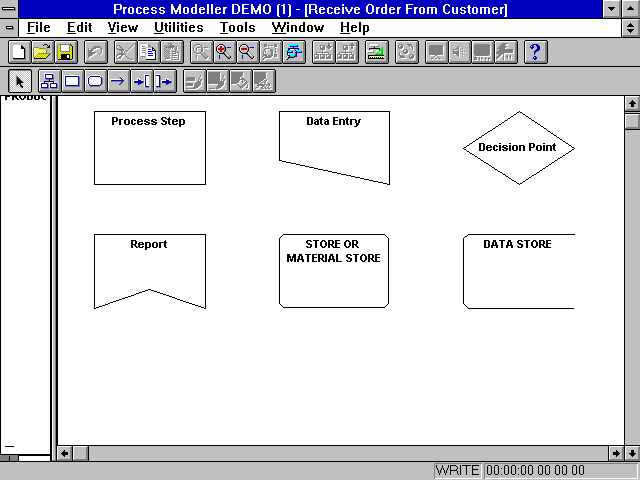Select the hierarchy diagram tool

48,81
